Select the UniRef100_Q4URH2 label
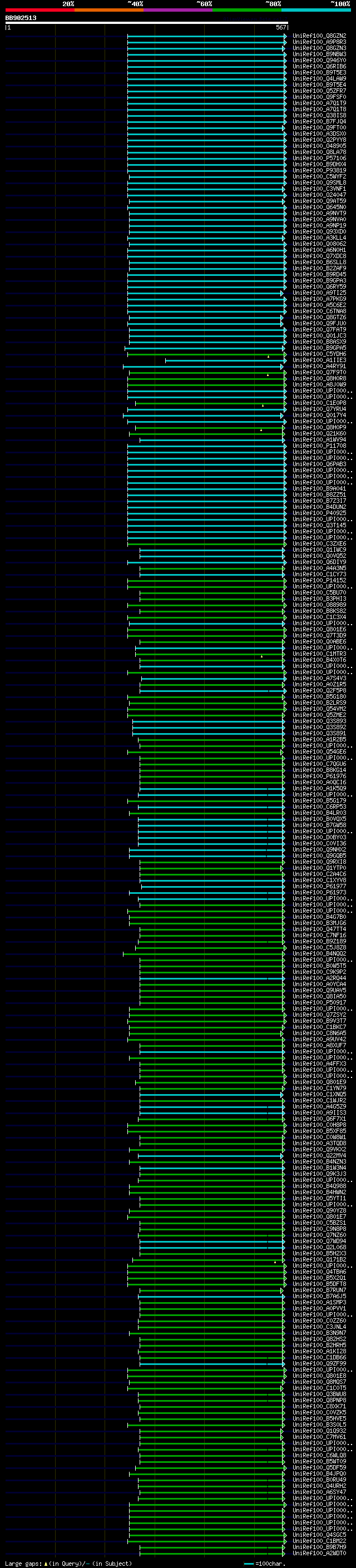 tap(319, 1486)
